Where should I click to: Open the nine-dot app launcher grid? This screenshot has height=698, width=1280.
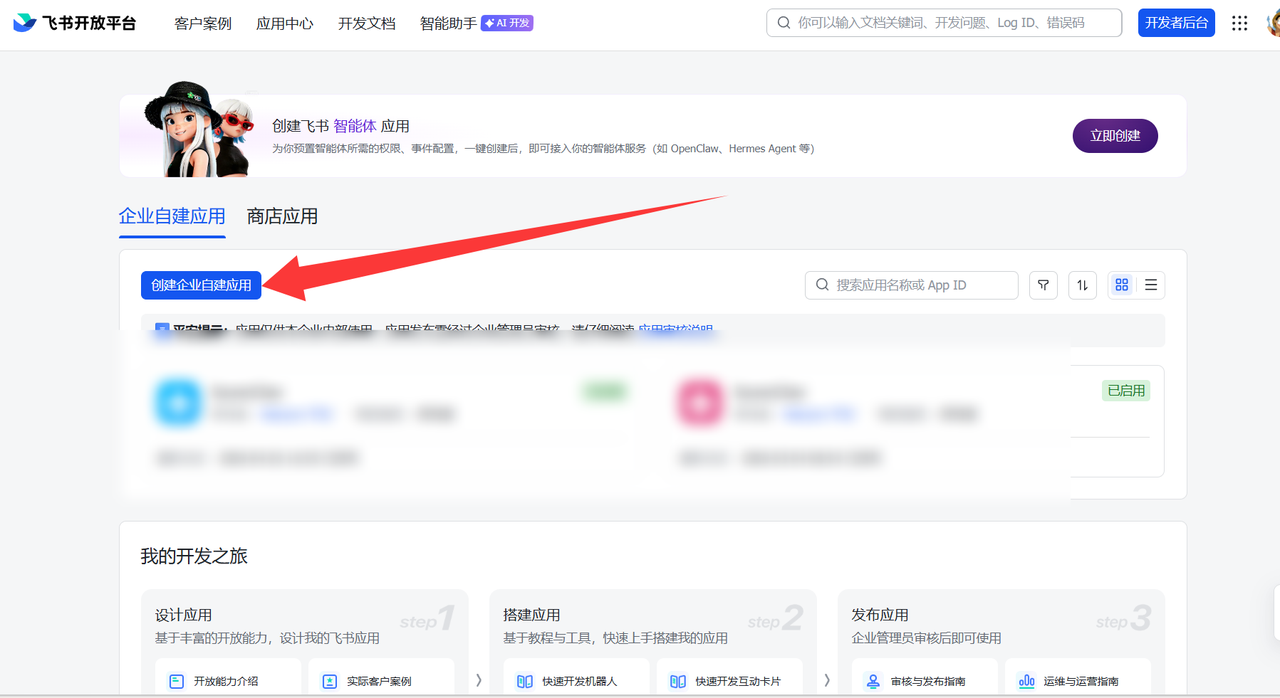click(x=1240, y=23)
